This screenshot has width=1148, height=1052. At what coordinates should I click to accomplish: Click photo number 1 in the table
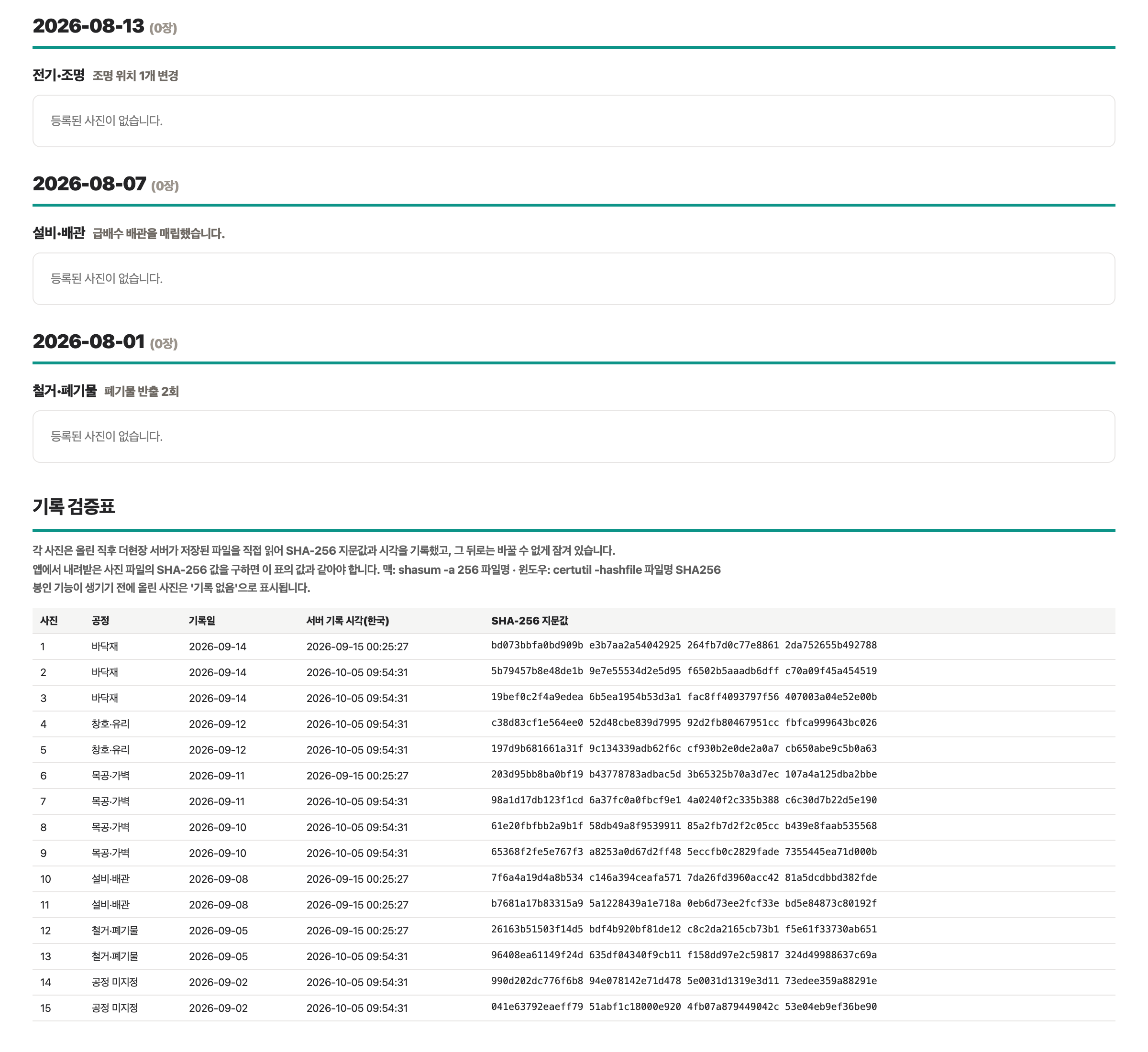click(x=43, y=647)
